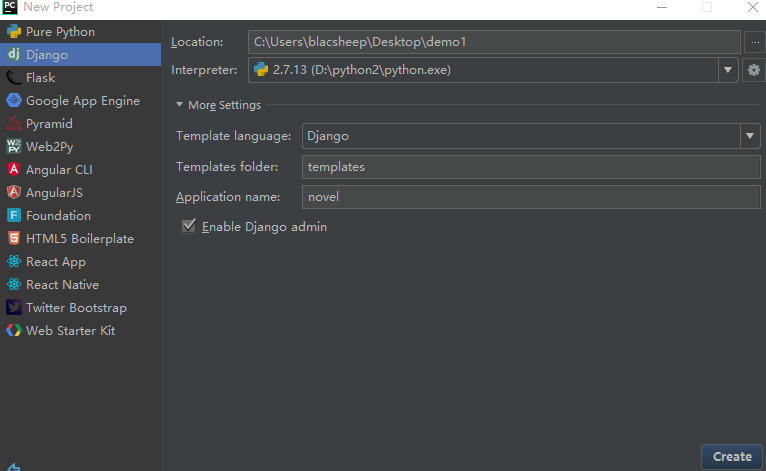Click the HTML5 Boilerplate icon
The width and height of the screenshot is (766, 471).
click(x=14, y=239)
